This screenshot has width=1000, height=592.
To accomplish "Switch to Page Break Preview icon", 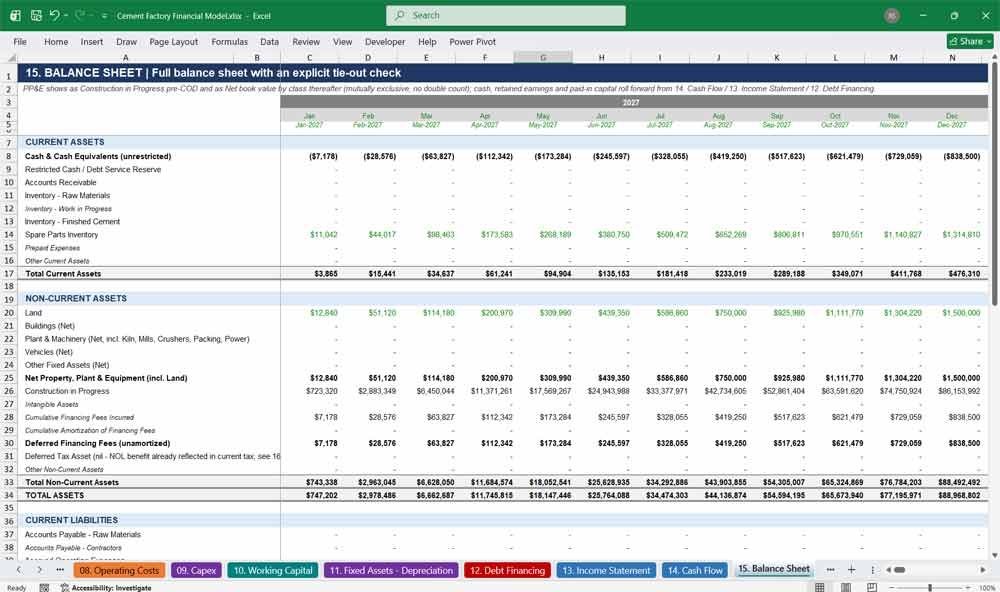I will 872,588.
